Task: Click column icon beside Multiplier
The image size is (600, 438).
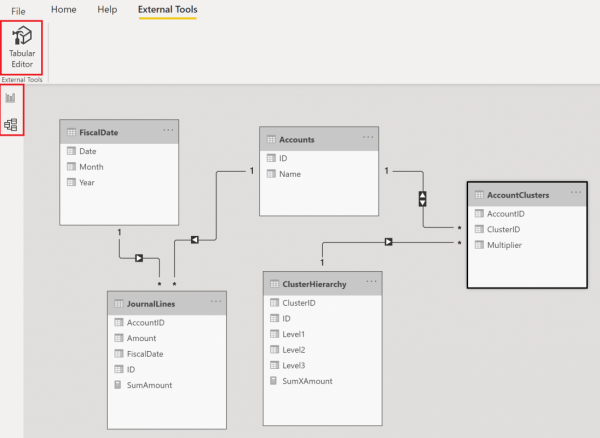Action: (479, 245)
